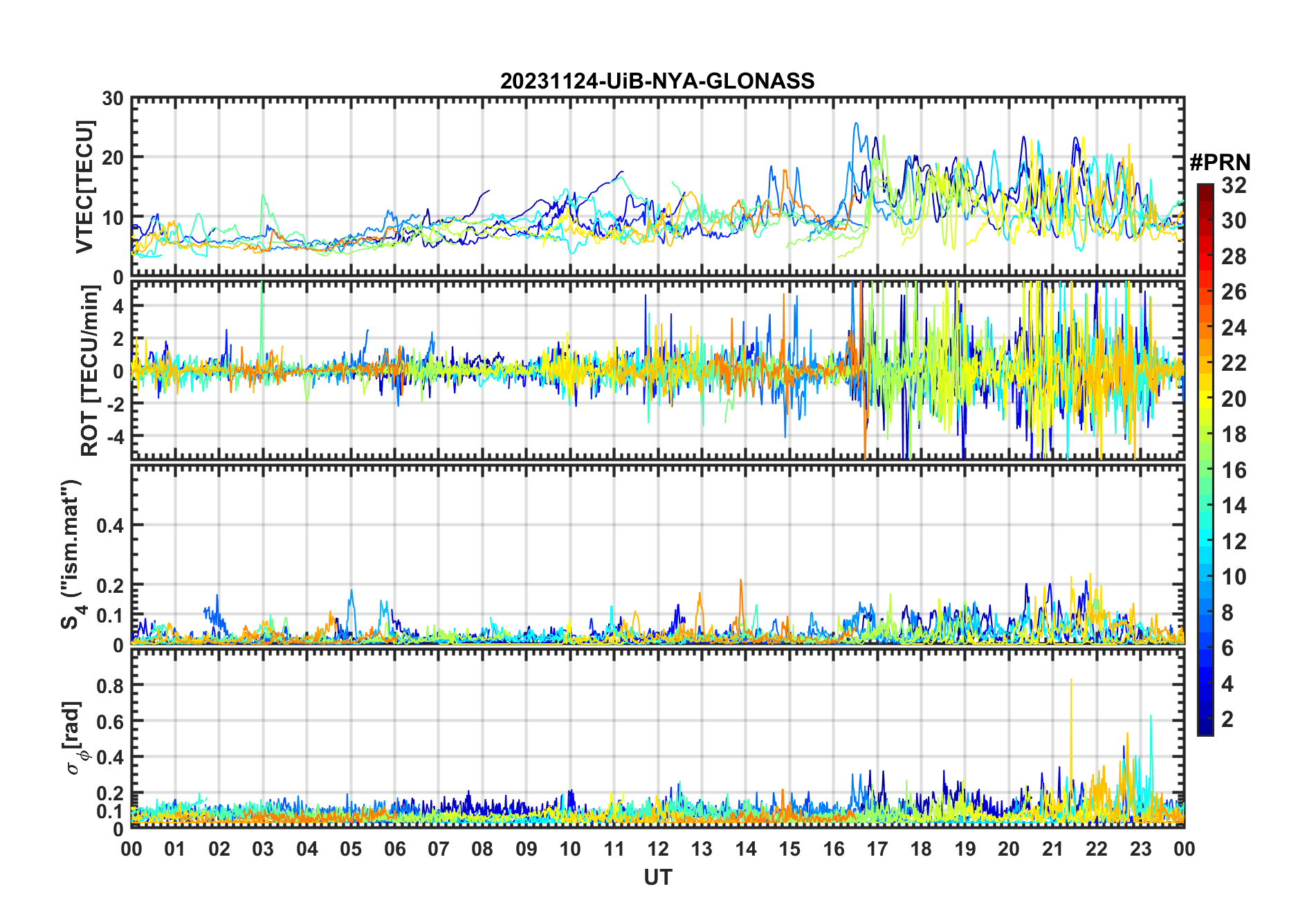This screenshot has width=1316, height=920.
Task: Click S4 axis tick label "0.4"
Action: coord(110,525)
